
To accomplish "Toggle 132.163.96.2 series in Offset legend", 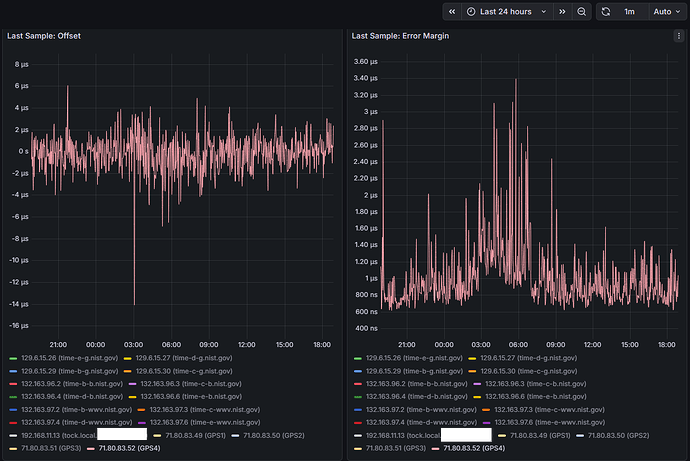I will (72, 384).
